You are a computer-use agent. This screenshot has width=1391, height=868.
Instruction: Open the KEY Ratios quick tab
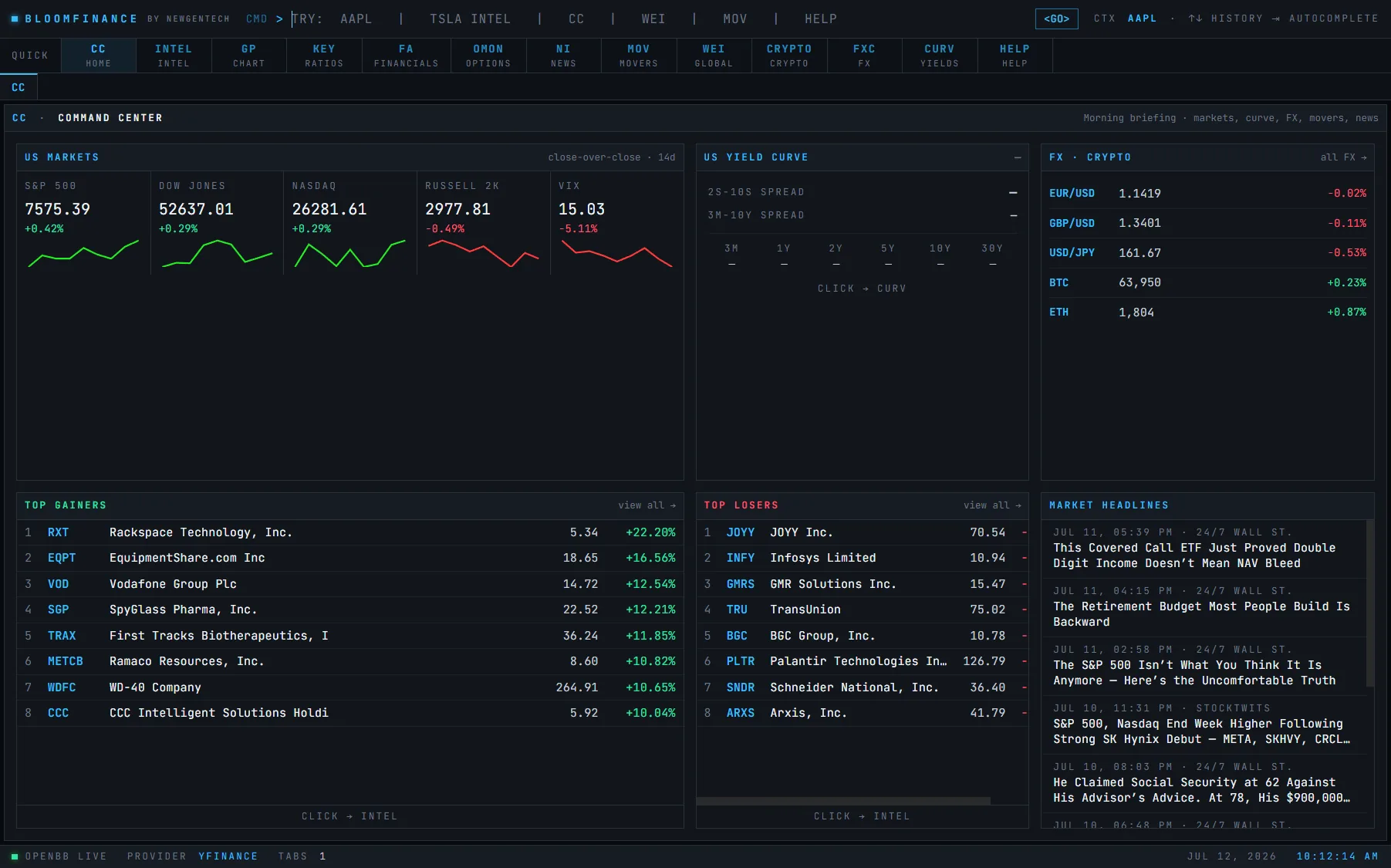coord(324,56)
